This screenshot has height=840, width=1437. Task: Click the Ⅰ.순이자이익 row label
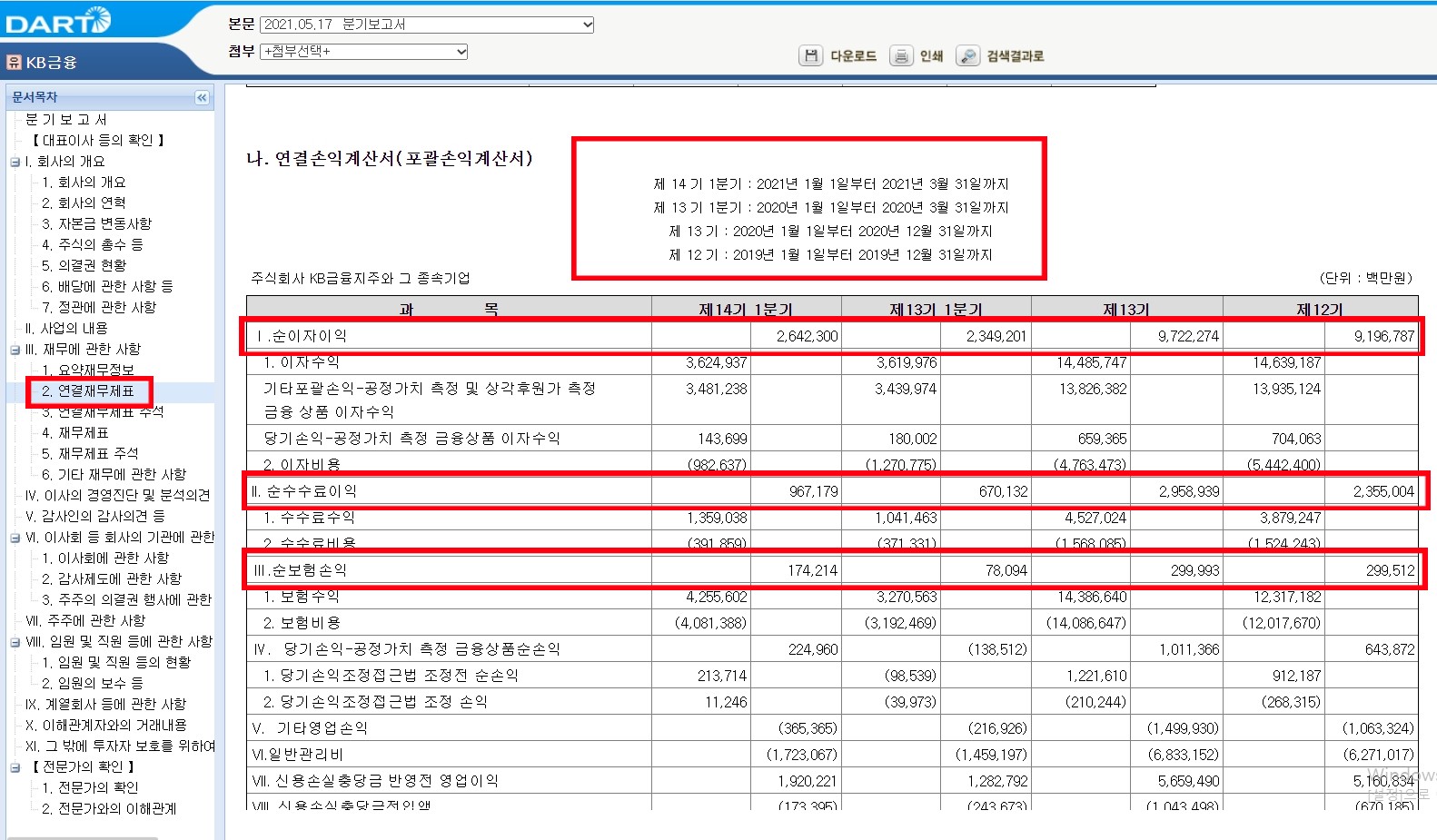pos(302,336)
